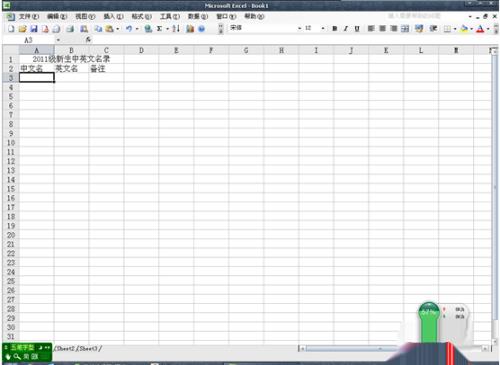
Task: Toggle Underline formatting
Action: 357,29
